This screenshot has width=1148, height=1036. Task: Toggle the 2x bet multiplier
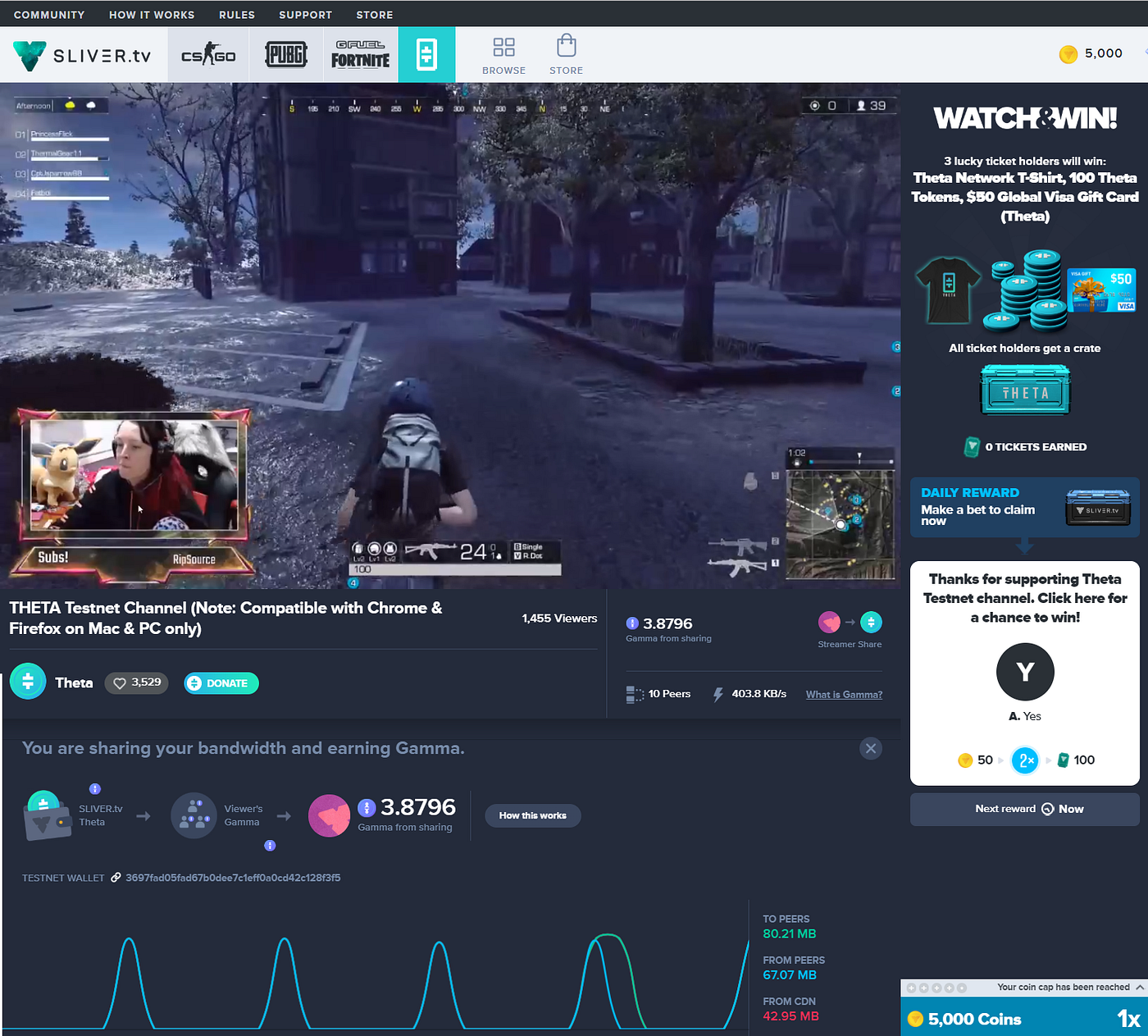click(1025, 760)
